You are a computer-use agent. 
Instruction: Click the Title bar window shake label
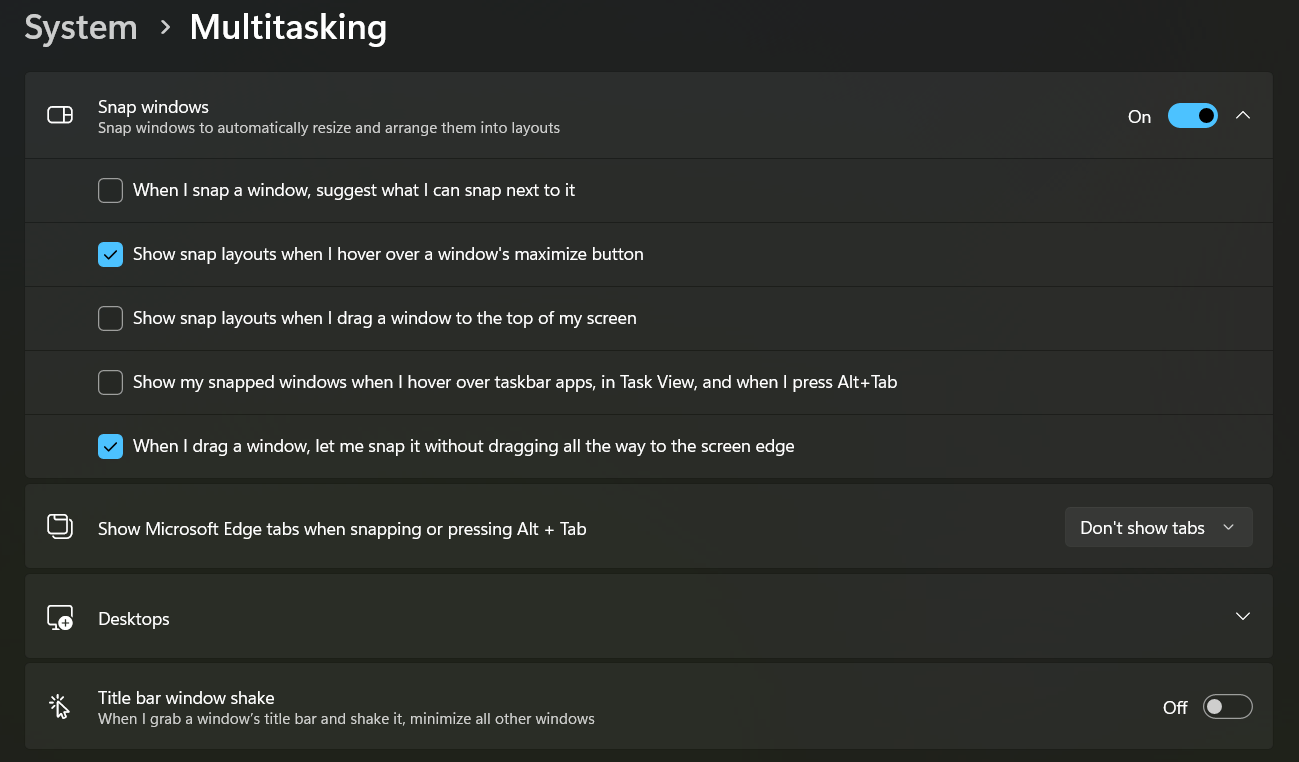[x=186, y=698]
